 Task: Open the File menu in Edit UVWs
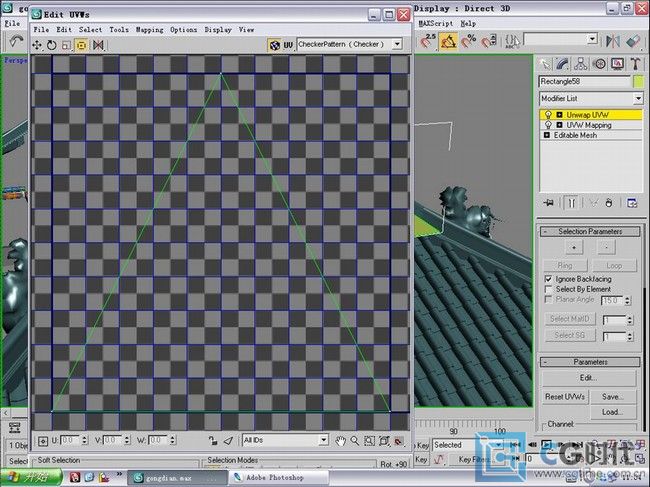click(41, 29)
